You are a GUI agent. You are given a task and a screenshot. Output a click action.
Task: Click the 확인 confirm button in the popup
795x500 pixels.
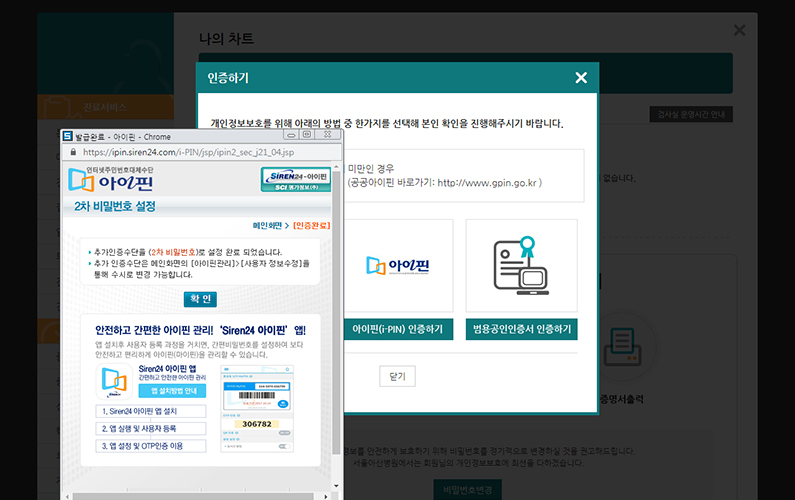[200, 299]
